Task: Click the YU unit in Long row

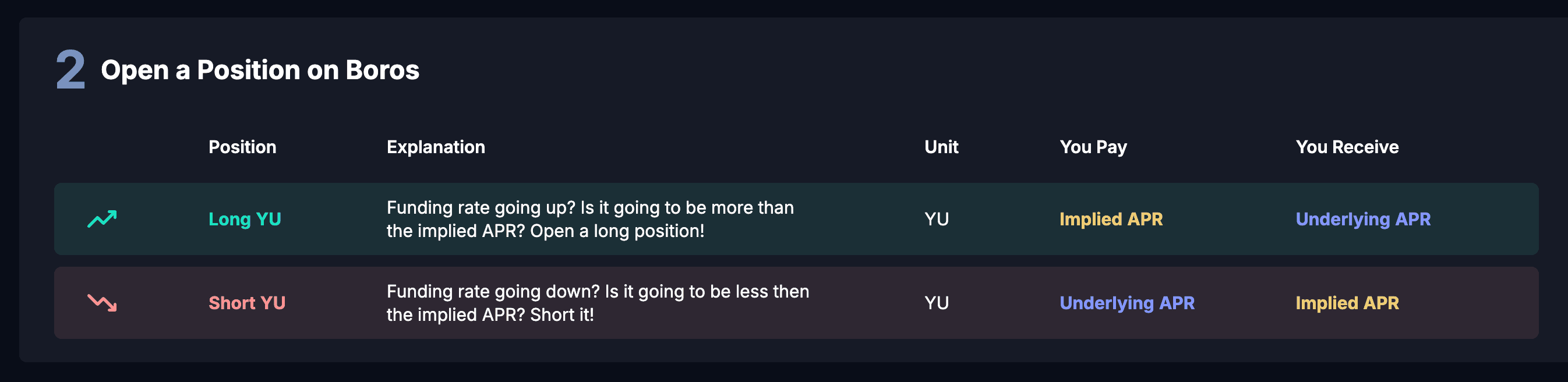Action: 936,219
